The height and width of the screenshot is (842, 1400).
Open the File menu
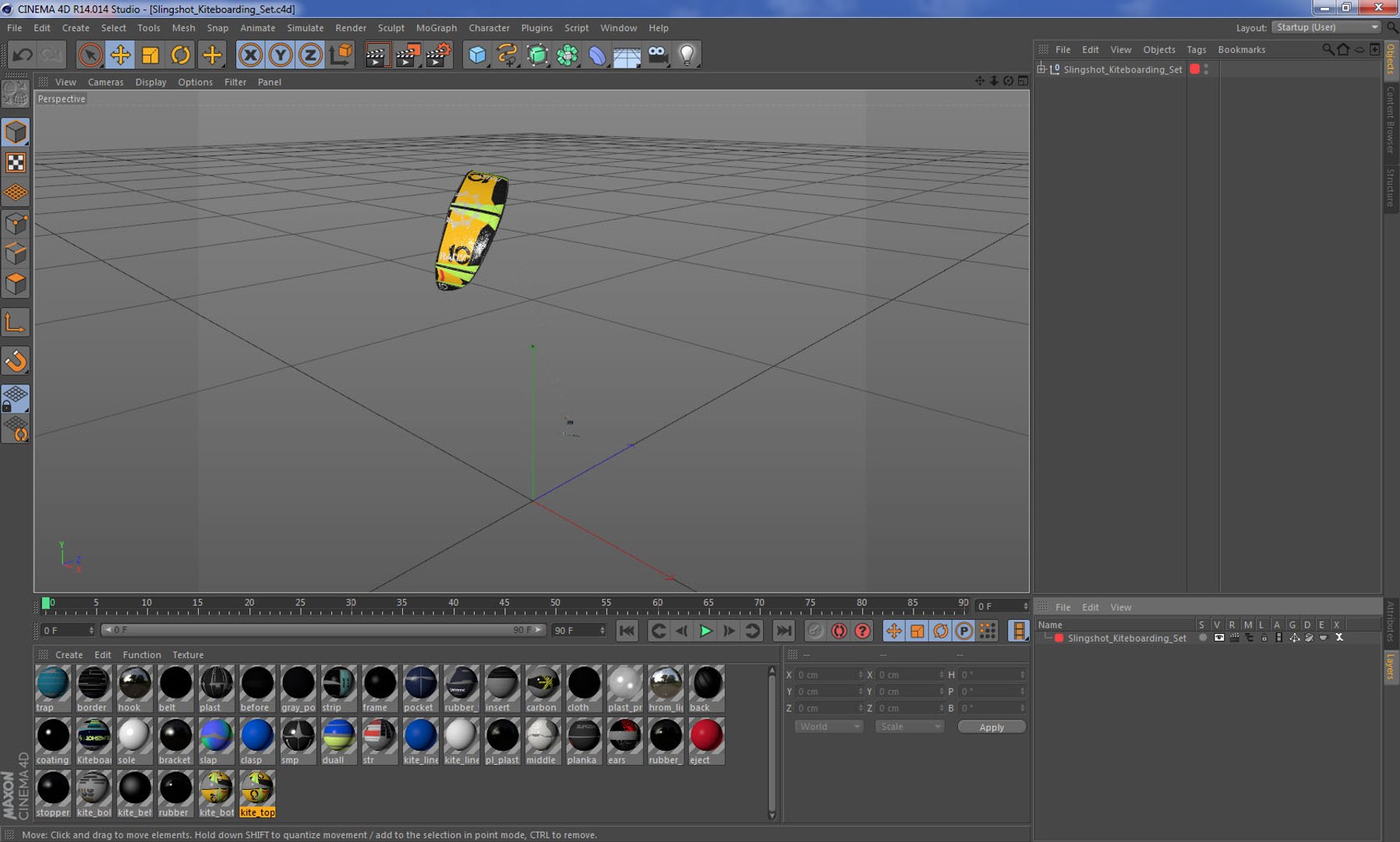(14, 28)
